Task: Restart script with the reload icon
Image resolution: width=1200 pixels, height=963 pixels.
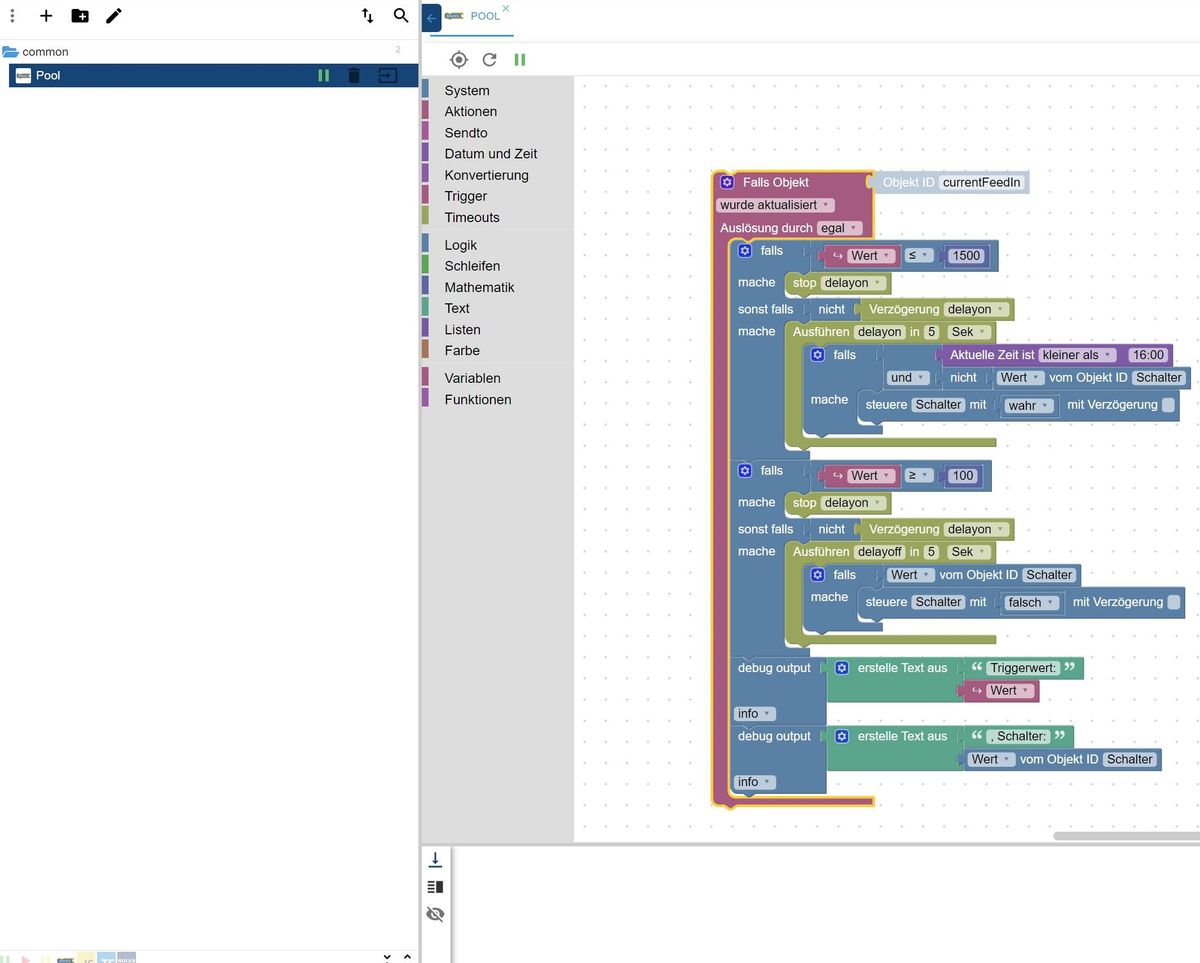Action: (x=489, y=60)
